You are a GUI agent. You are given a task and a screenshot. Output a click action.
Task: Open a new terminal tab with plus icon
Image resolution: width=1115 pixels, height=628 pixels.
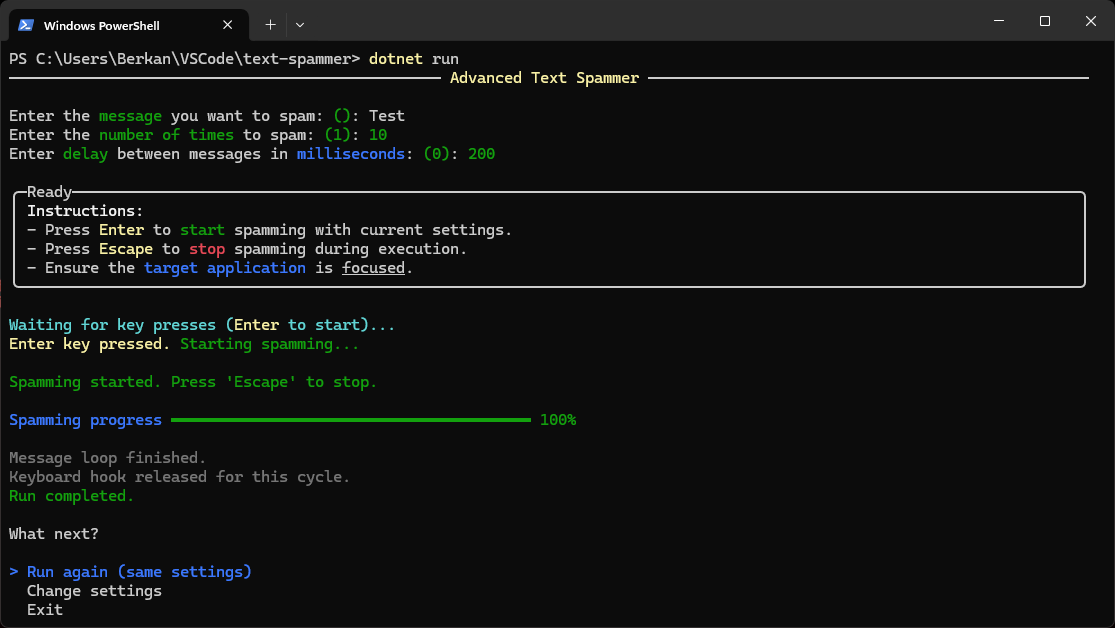[271, 24]
